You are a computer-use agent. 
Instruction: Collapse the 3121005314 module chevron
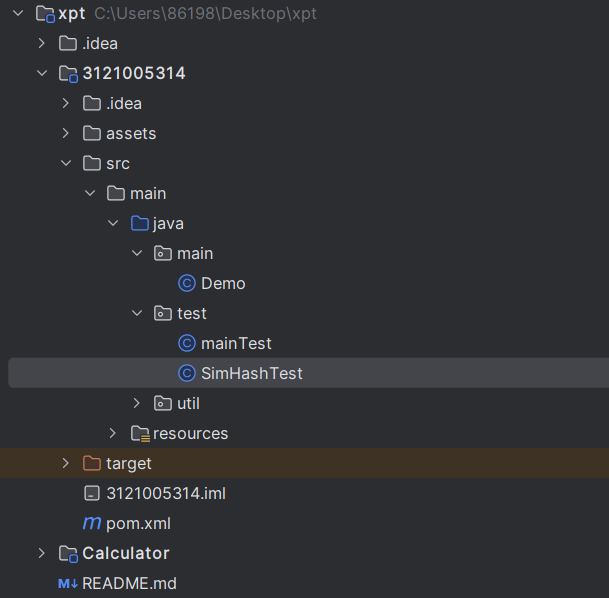pos(42,73)
